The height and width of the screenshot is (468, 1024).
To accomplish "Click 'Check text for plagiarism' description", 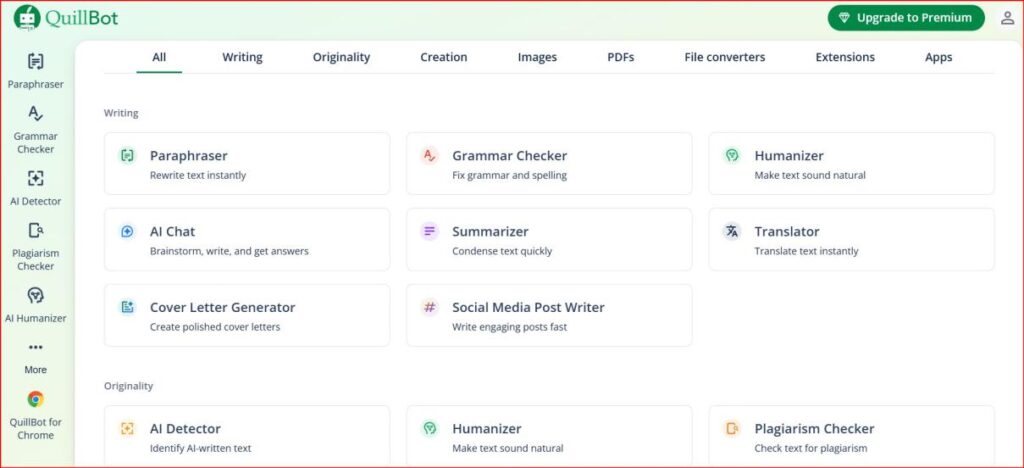I will click(811, 448).
